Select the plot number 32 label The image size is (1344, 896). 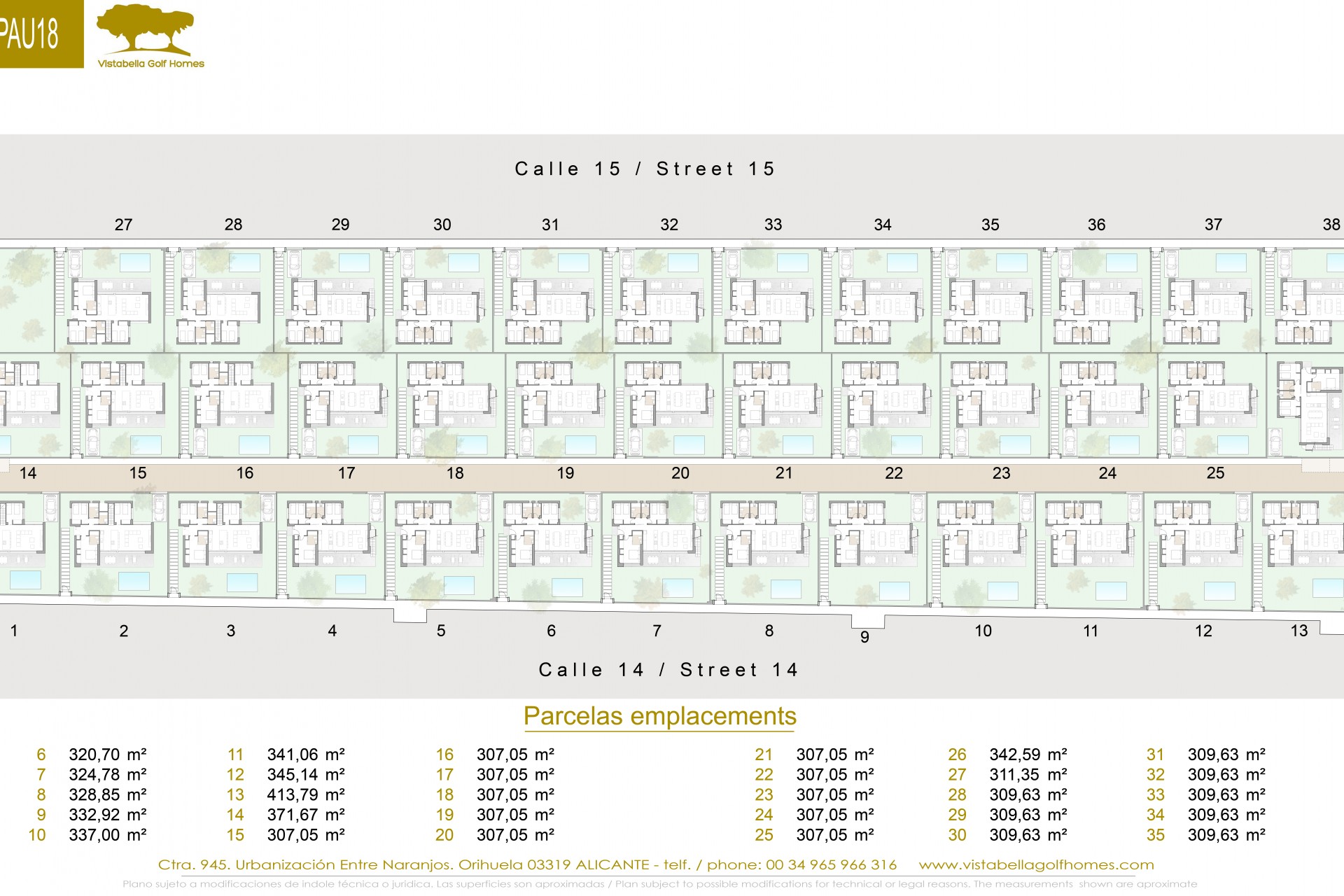(669, 225)
